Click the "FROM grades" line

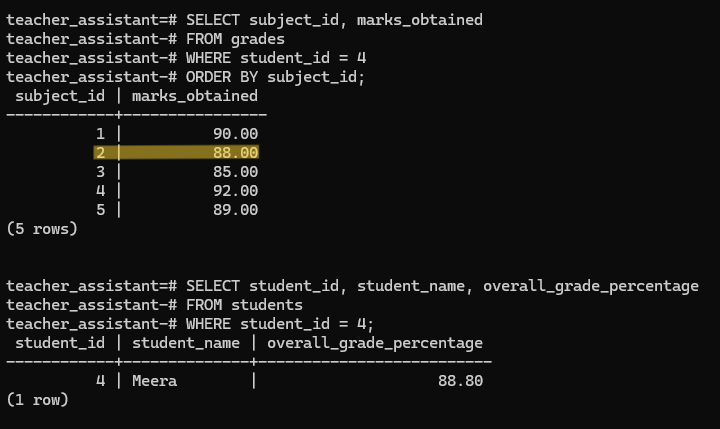(235, 39)
